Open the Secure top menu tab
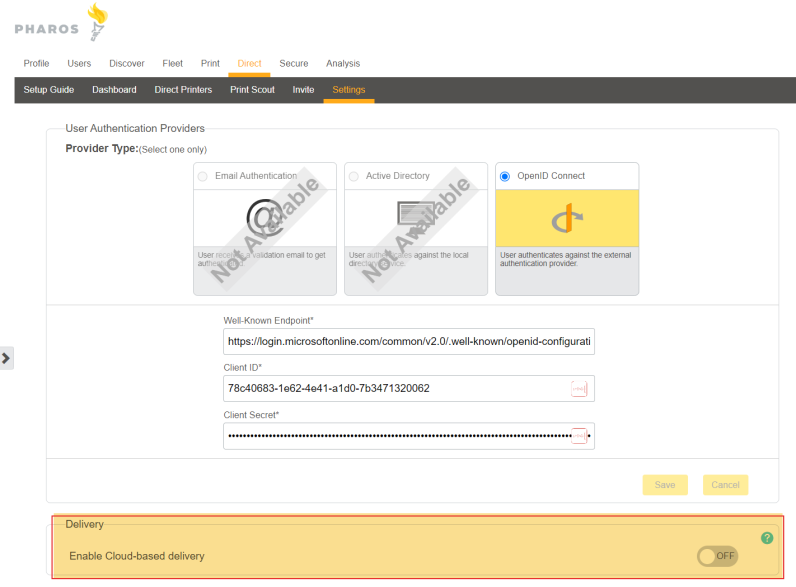This screenshot has height=587, width=796. pos(294,64)
